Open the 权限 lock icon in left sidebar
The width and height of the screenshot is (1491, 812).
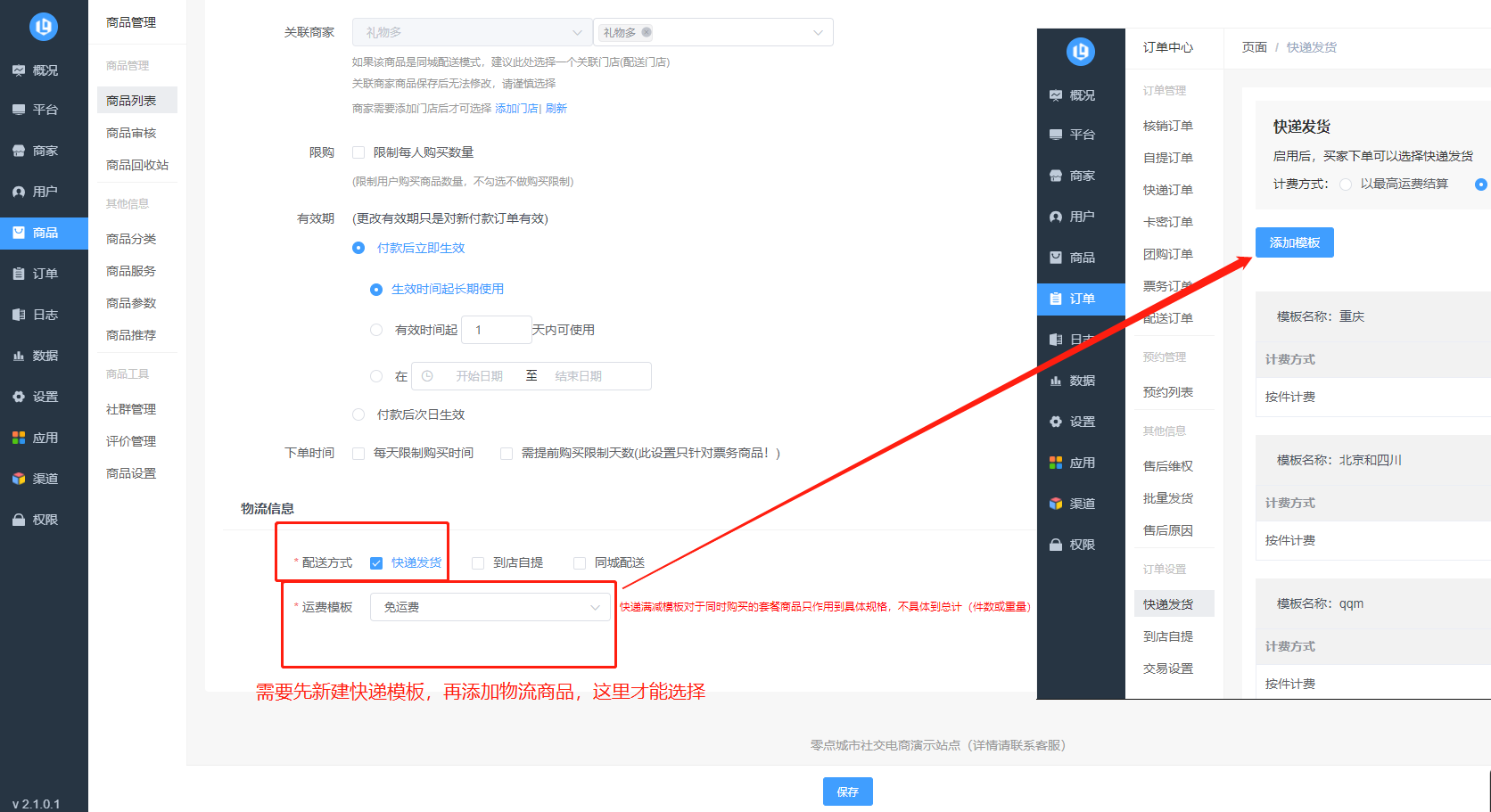coord(19,520)
